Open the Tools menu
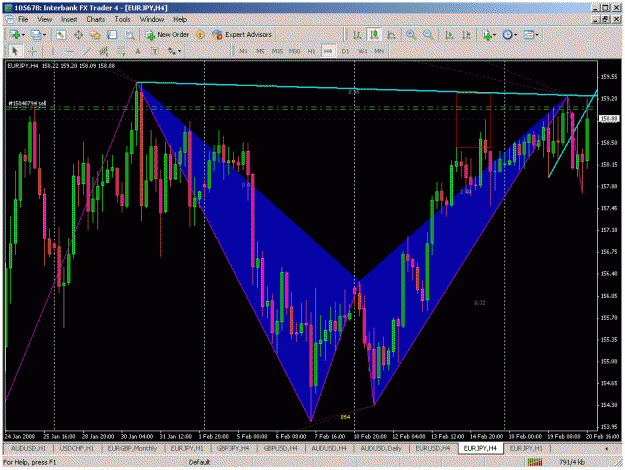The height and width of the screenshot is (470, 625). point(122,20)
